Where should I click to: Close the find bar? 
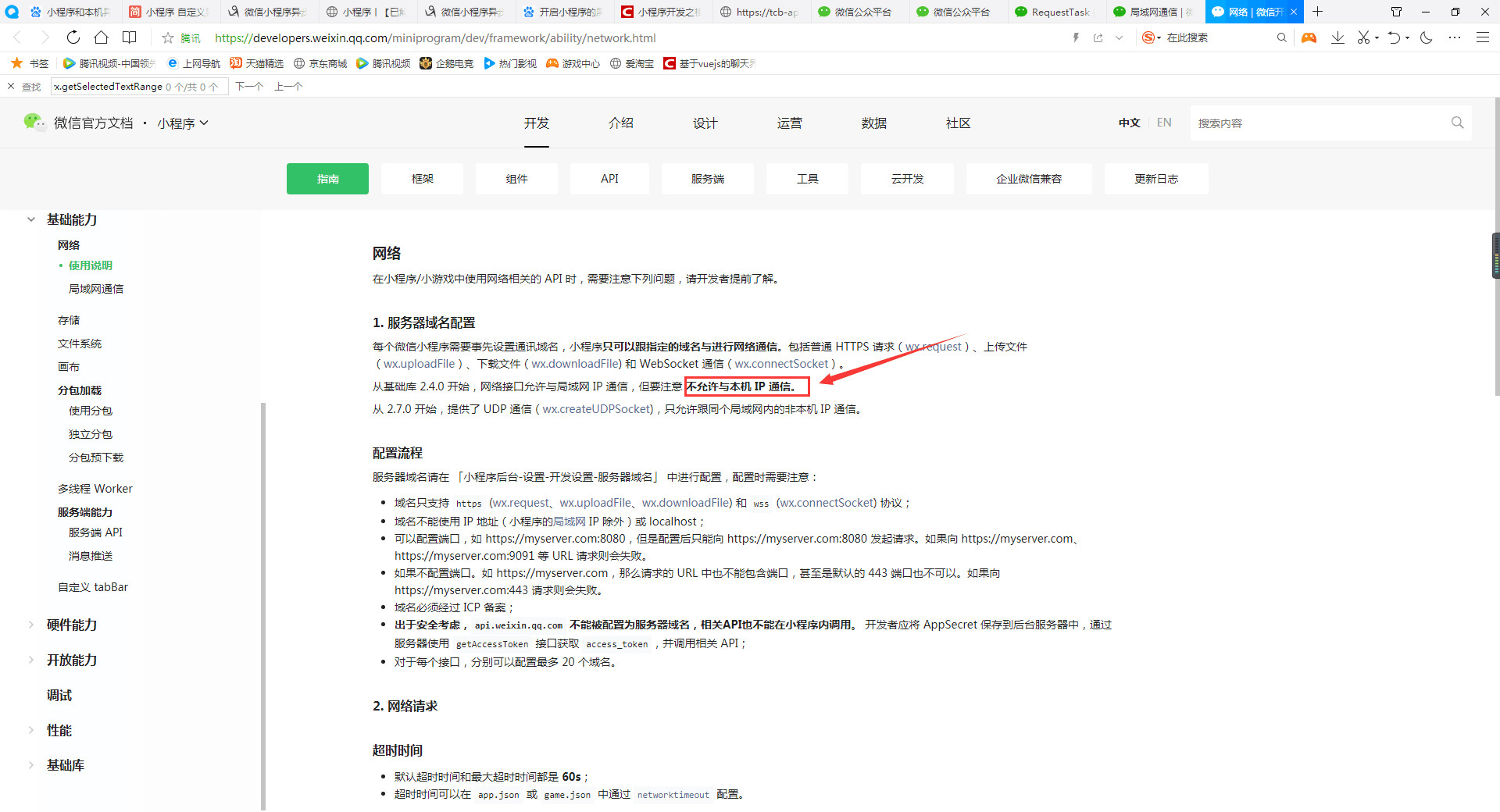(x=11, y=86)
